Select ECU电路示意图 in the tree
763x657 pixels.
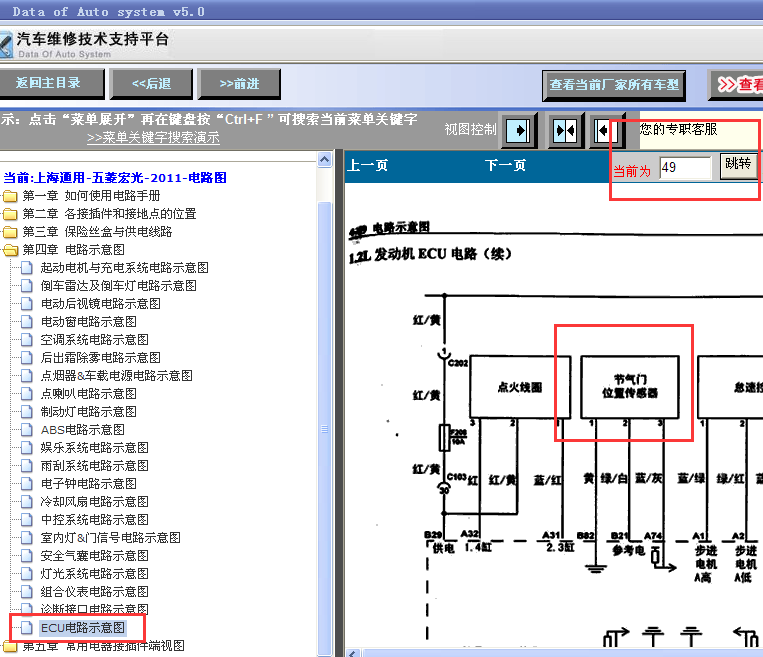(x=82, y=628)
